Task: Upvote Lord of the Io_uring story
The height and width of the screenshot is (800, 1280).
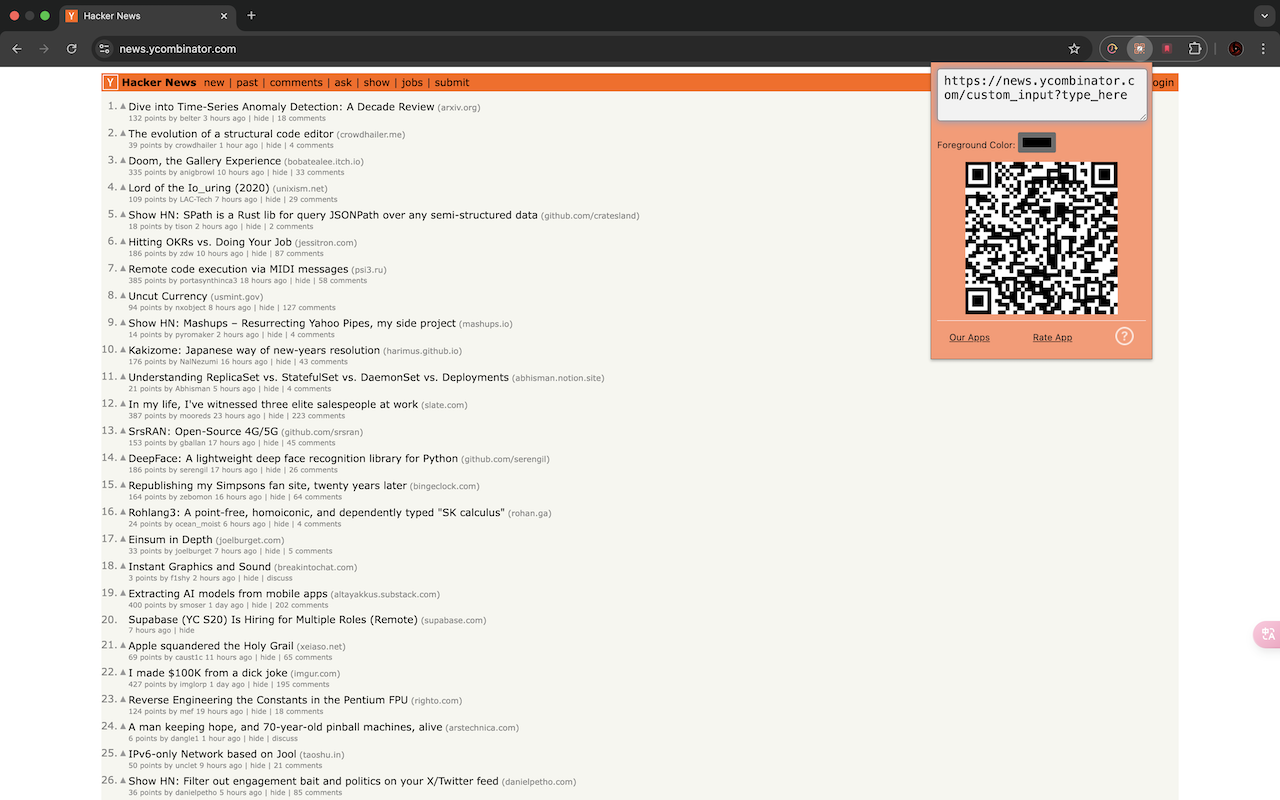Action: 123,187
